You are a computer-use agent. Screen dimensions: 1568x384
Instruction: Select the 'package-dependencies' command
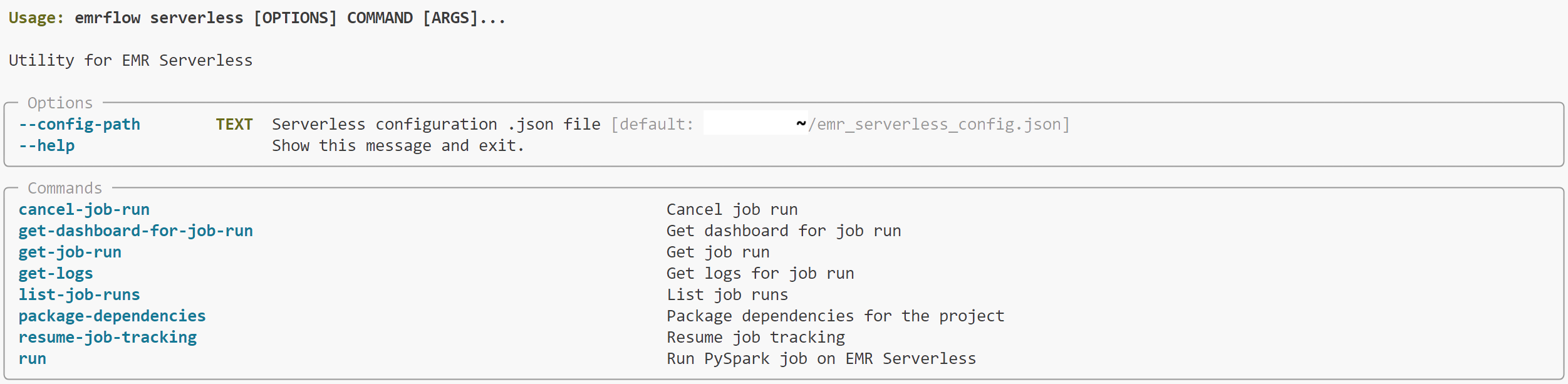[112, 316]
